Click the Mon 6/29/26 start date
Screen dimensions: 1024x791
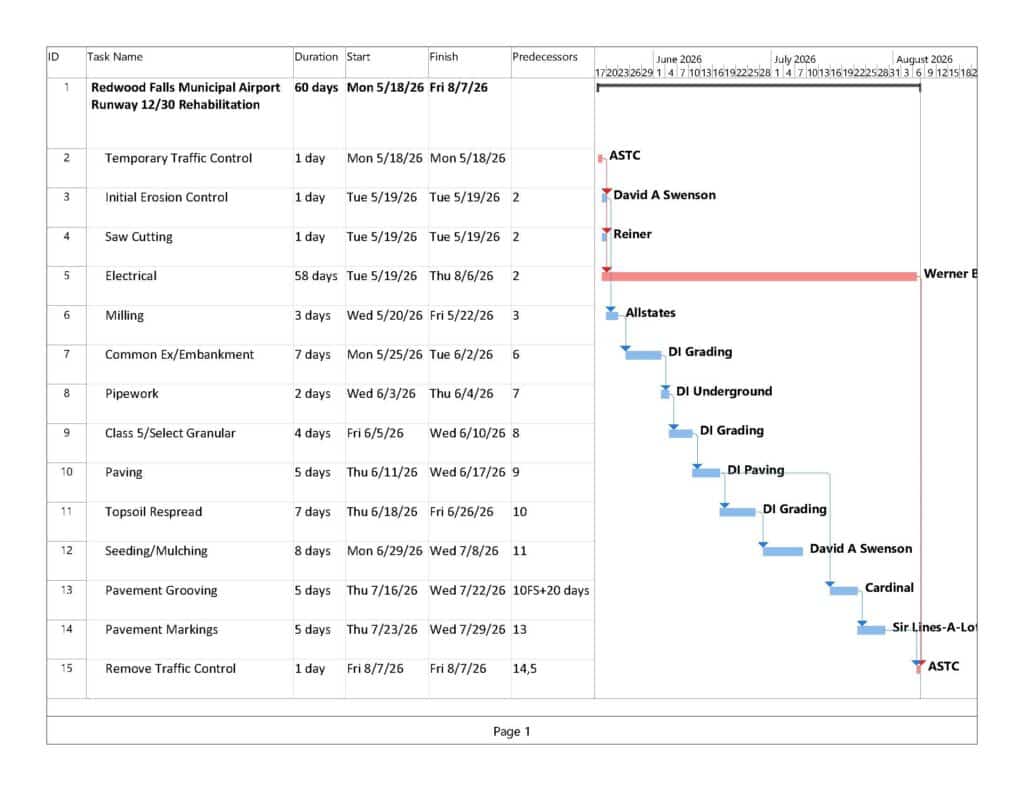pos(385,551)
